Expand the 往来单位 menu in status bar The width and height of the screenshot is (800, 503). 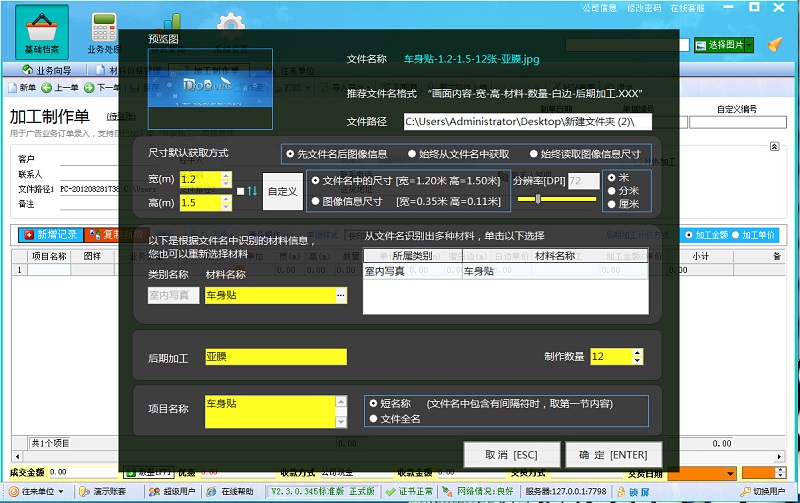point(36,491)
